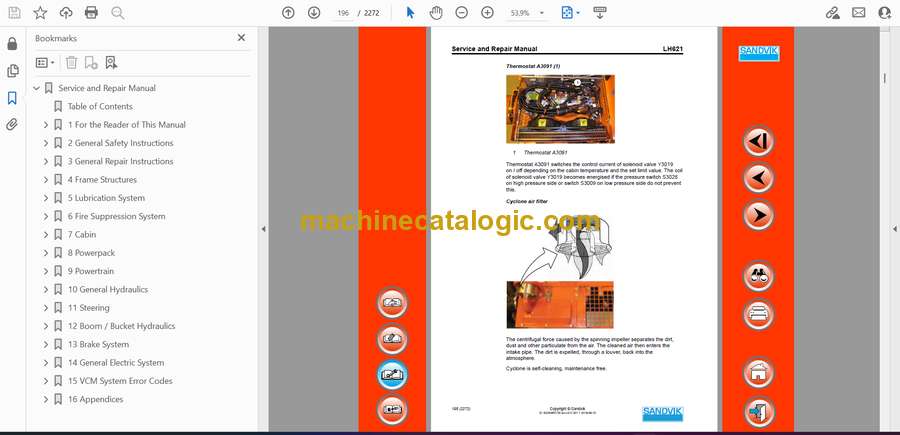Image resolution: width=900 pixels, height=435 pixels.
Task: Click the new bookmark icon
Action: tap(91, 63)
